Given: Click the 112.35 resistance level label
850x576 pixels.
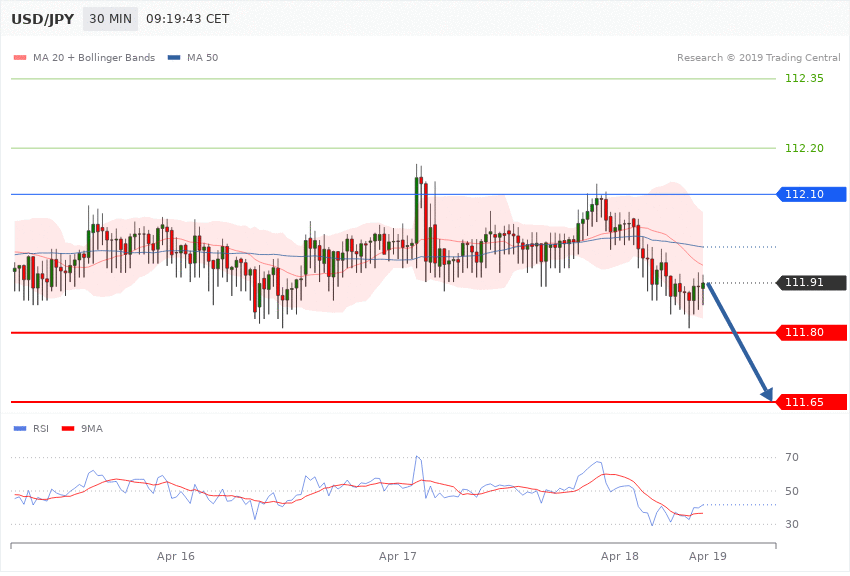Looking at the screenshot, I should [804, 79].
